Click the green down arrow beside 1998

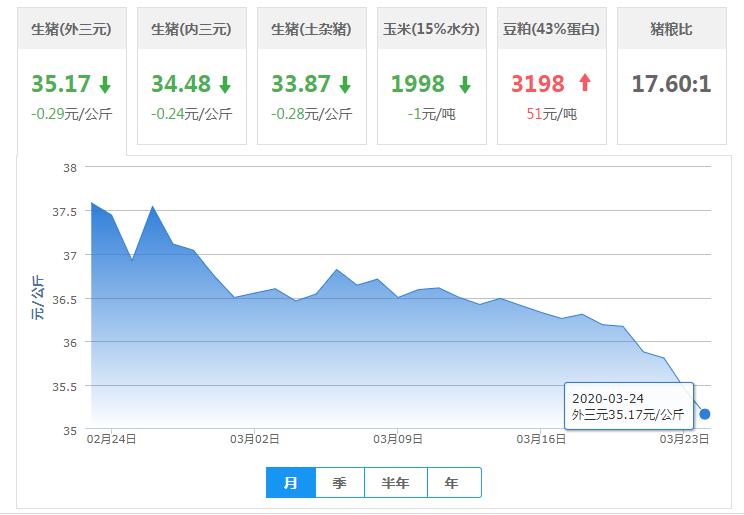(464, 84)
